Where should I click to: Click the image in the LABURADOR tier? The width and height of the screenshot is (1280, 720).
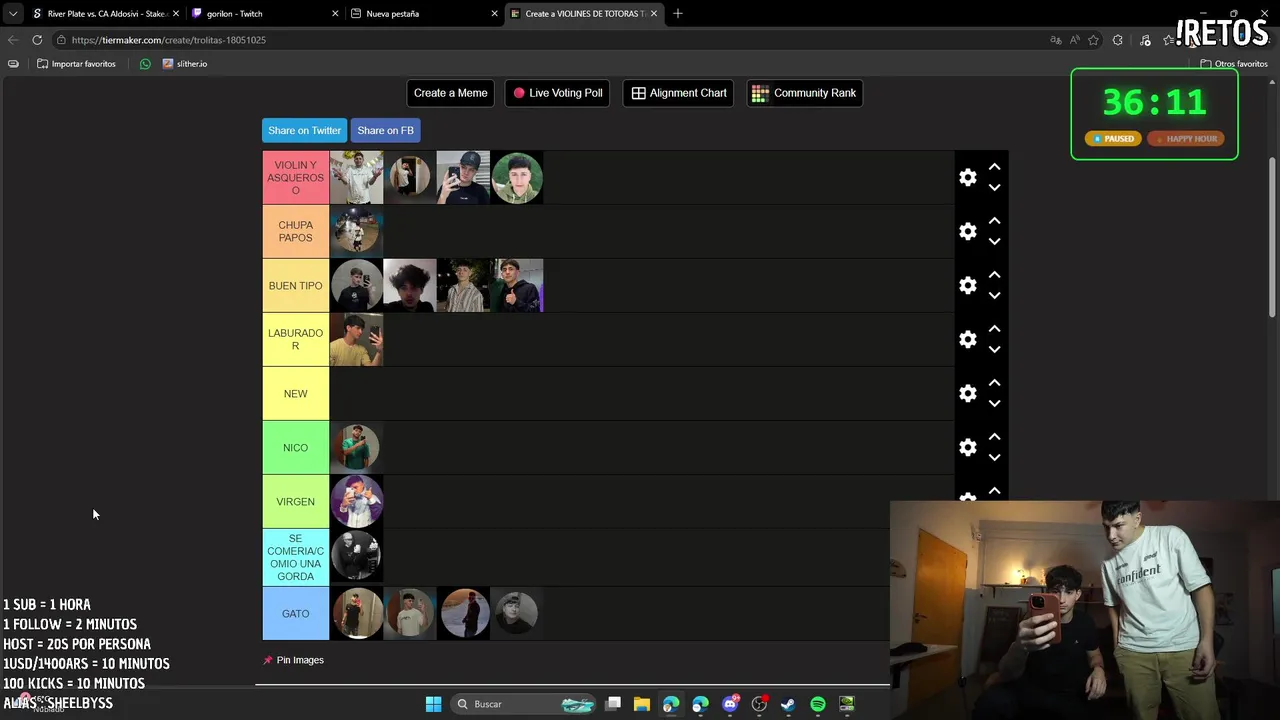pyautogui.click(x=356, y=339)
